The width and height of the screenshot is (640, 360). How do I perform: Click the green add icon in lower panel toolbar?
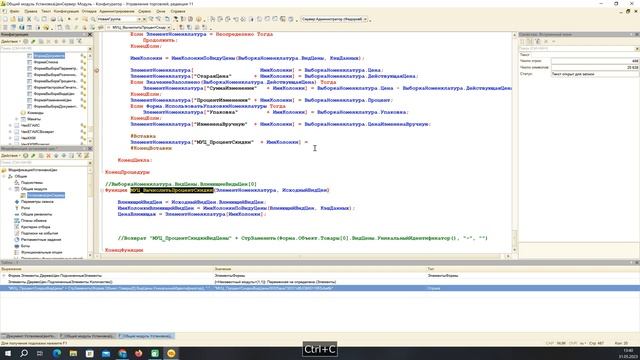click(25, 156)
